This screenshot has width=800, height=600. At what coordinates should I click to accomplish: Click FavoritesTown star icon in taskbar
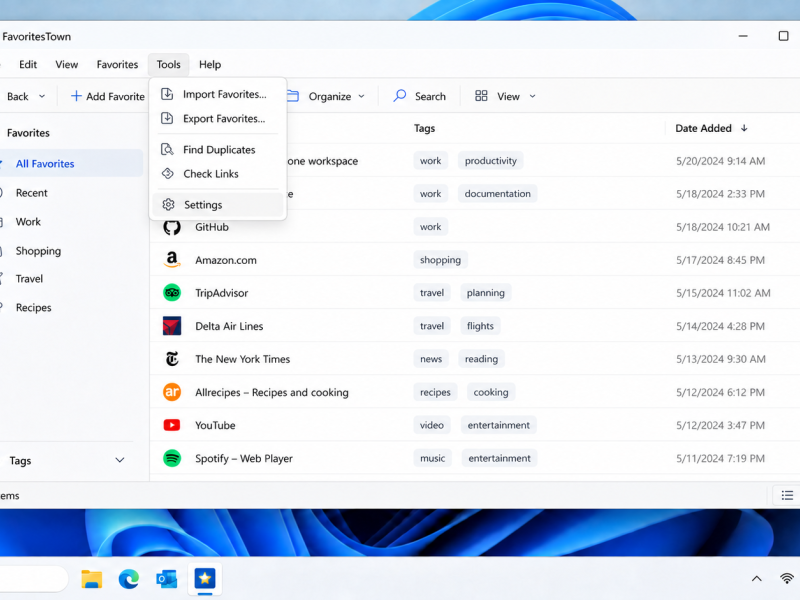pyautogui.click(x=205, y=579)
